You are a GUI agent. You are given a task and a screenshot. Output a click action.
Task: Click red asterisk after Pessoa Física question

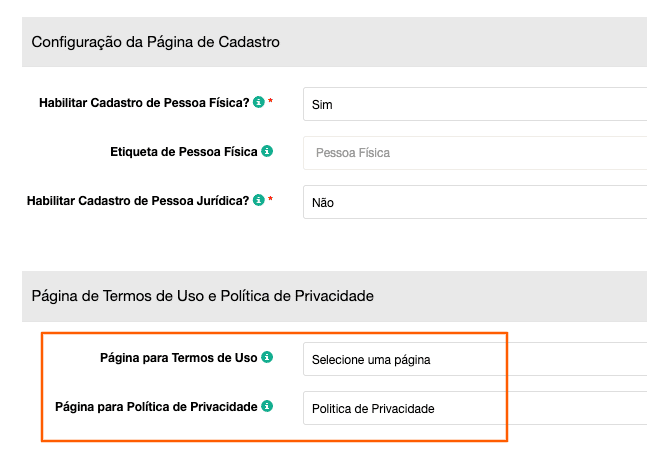pyautogui.click(x=270, y=102)
